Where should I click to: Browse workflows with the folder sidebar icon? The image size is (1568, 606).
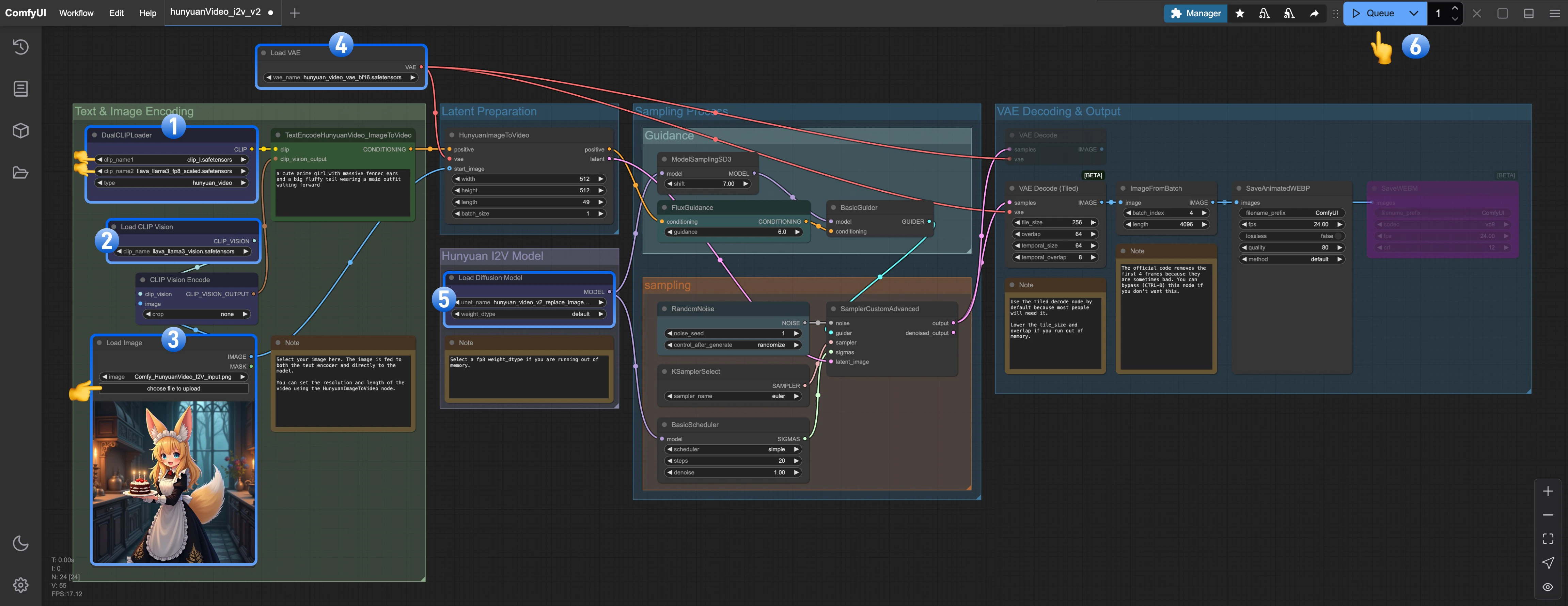tap(21, 172)
